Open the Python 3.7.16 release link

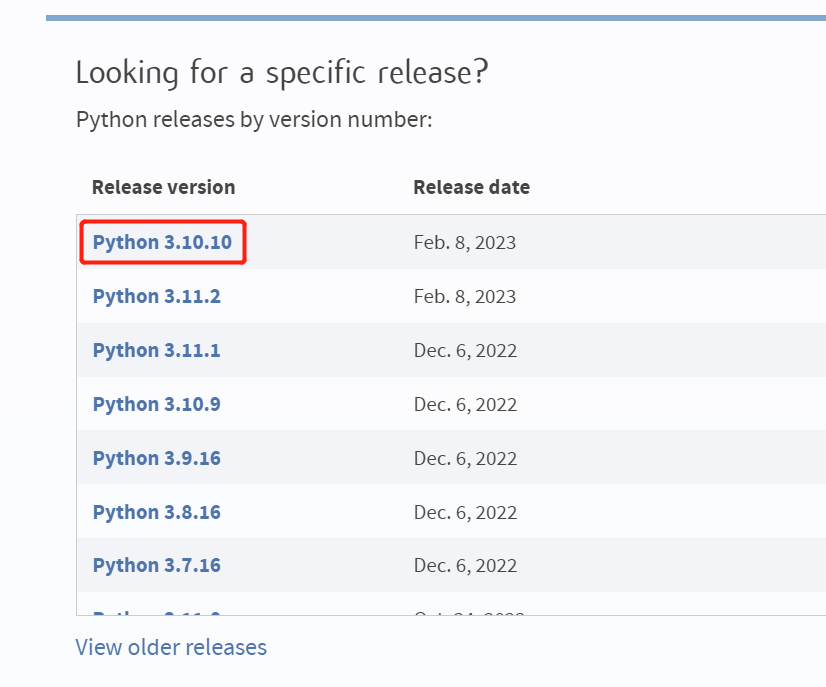pyautogui.click(x=156, y=566)
